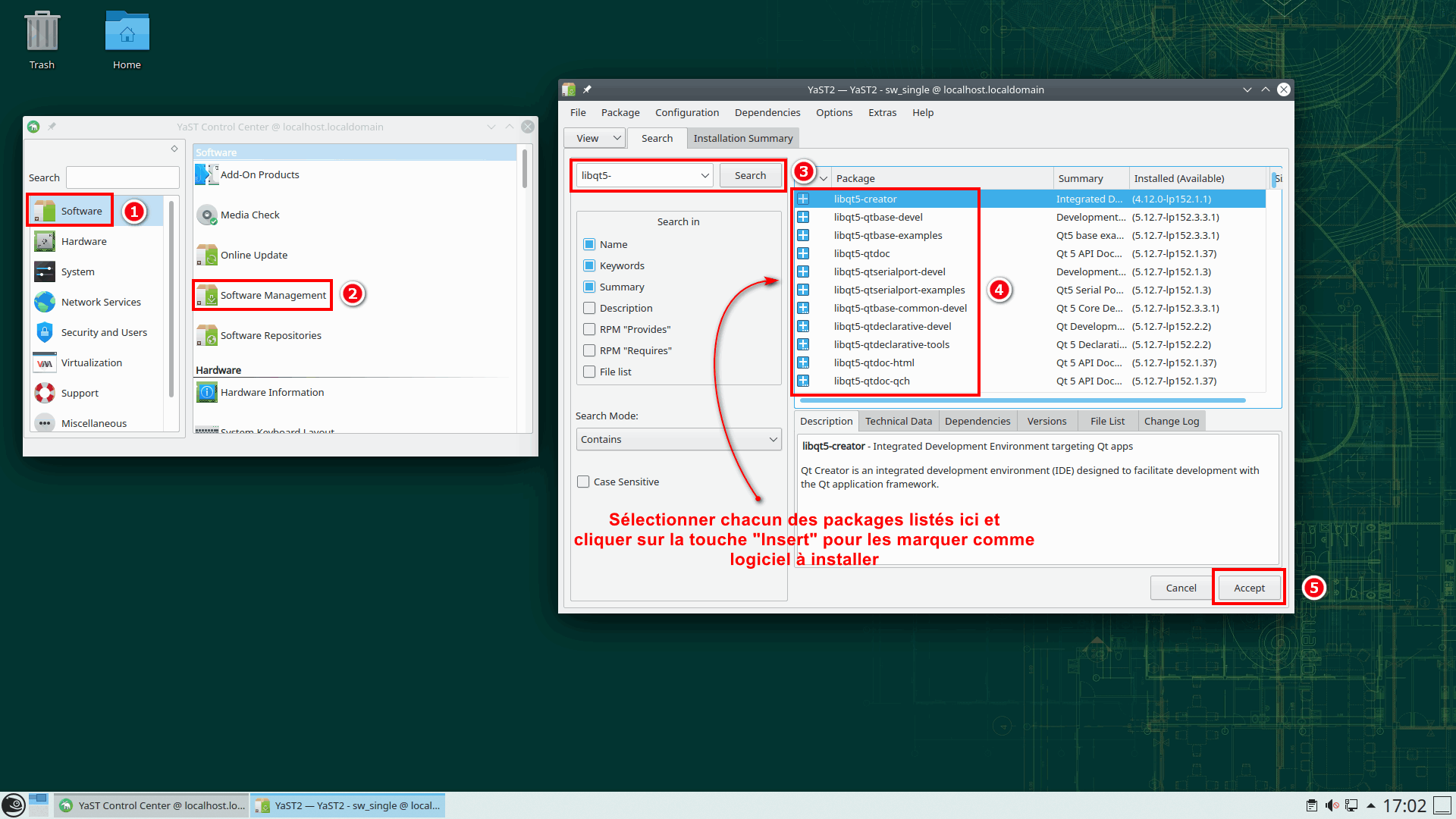This screenshot has height=819, width=1456.
Task: Switch to Change Log tab
Action: [1172, 421]
